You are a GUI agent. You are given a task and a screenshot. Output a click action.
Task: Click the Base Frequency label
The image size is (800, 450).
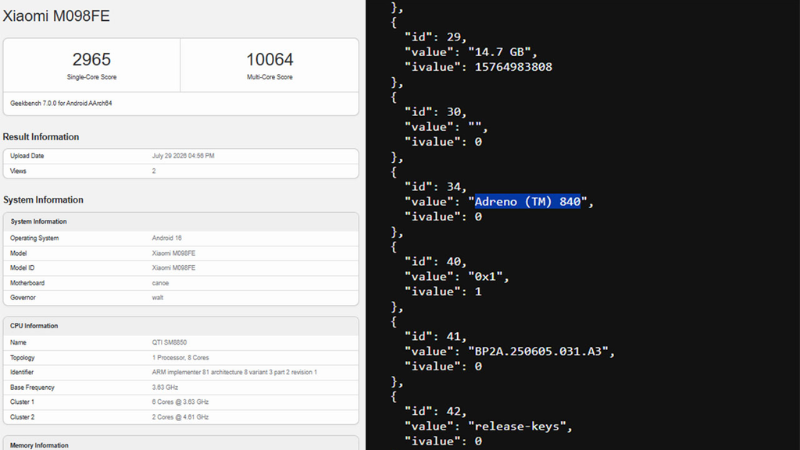32,387
